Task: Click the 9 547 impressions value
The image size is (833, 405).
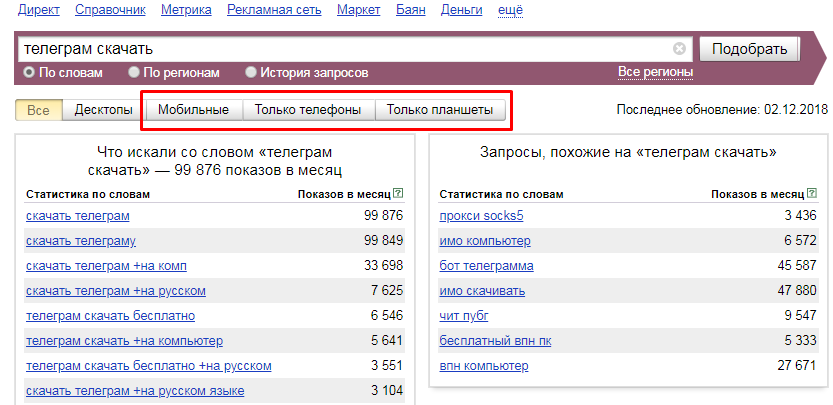Action: click(801, 315)
